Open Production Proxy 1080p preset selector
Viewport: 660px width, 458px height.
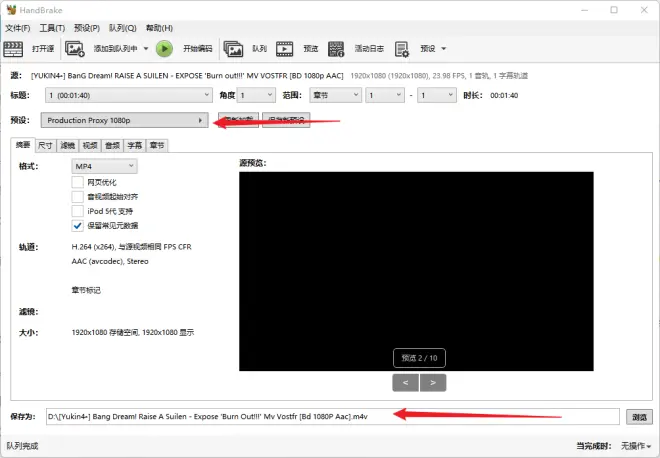pyautogui.click(x=125, y=120)
